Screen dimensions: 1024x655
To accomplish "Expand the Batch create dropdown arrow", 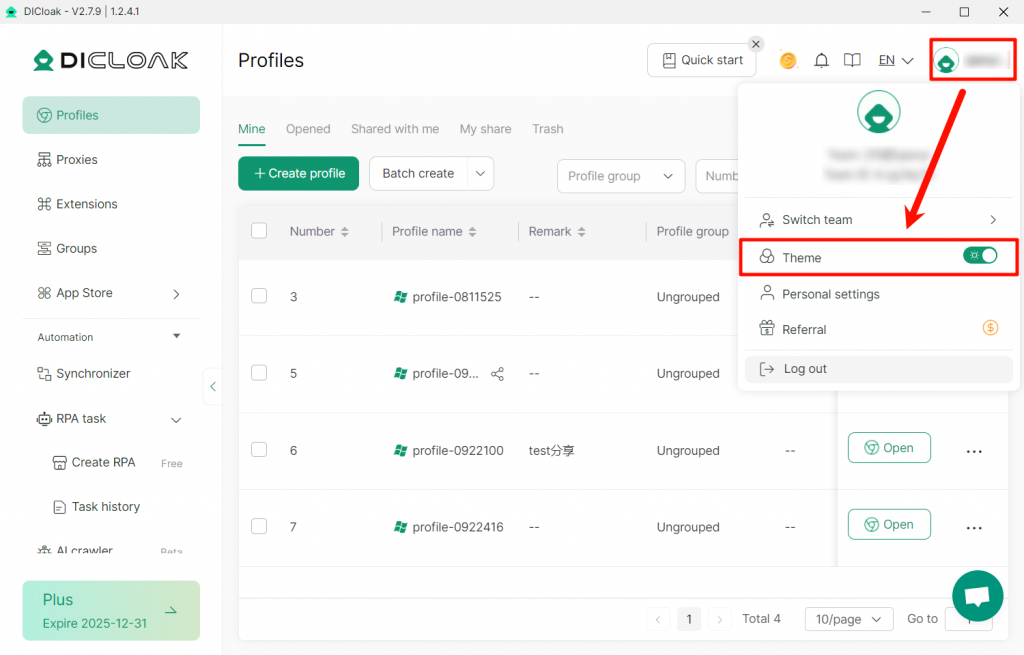I will click(x=481, y=173).
